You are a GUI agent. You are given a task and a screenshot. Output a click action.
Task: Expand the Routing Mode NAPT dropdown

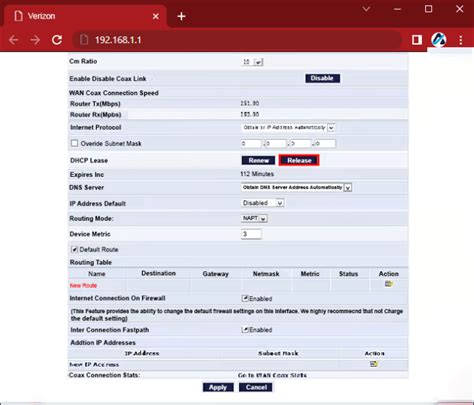[254, 218]
